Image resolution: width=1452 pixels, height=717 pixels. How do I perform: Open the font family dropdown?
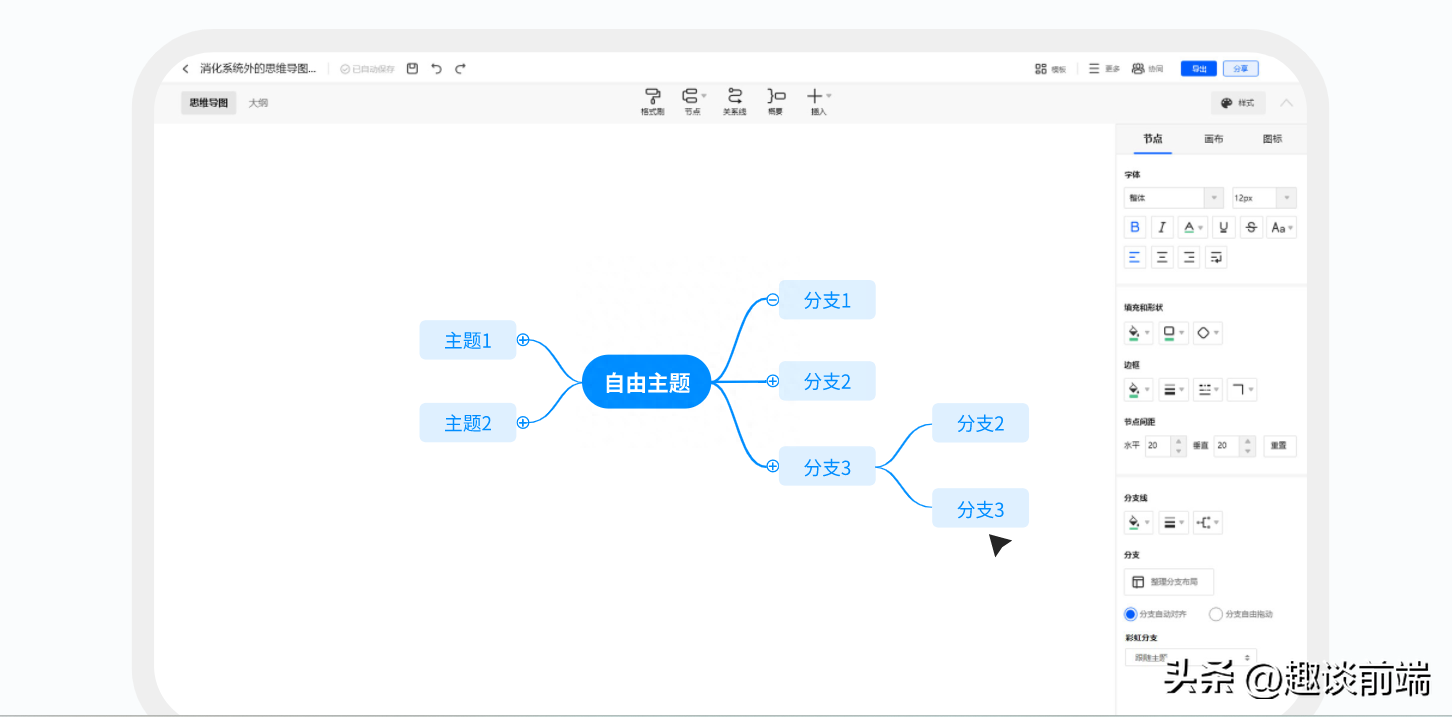point(1174,198)
